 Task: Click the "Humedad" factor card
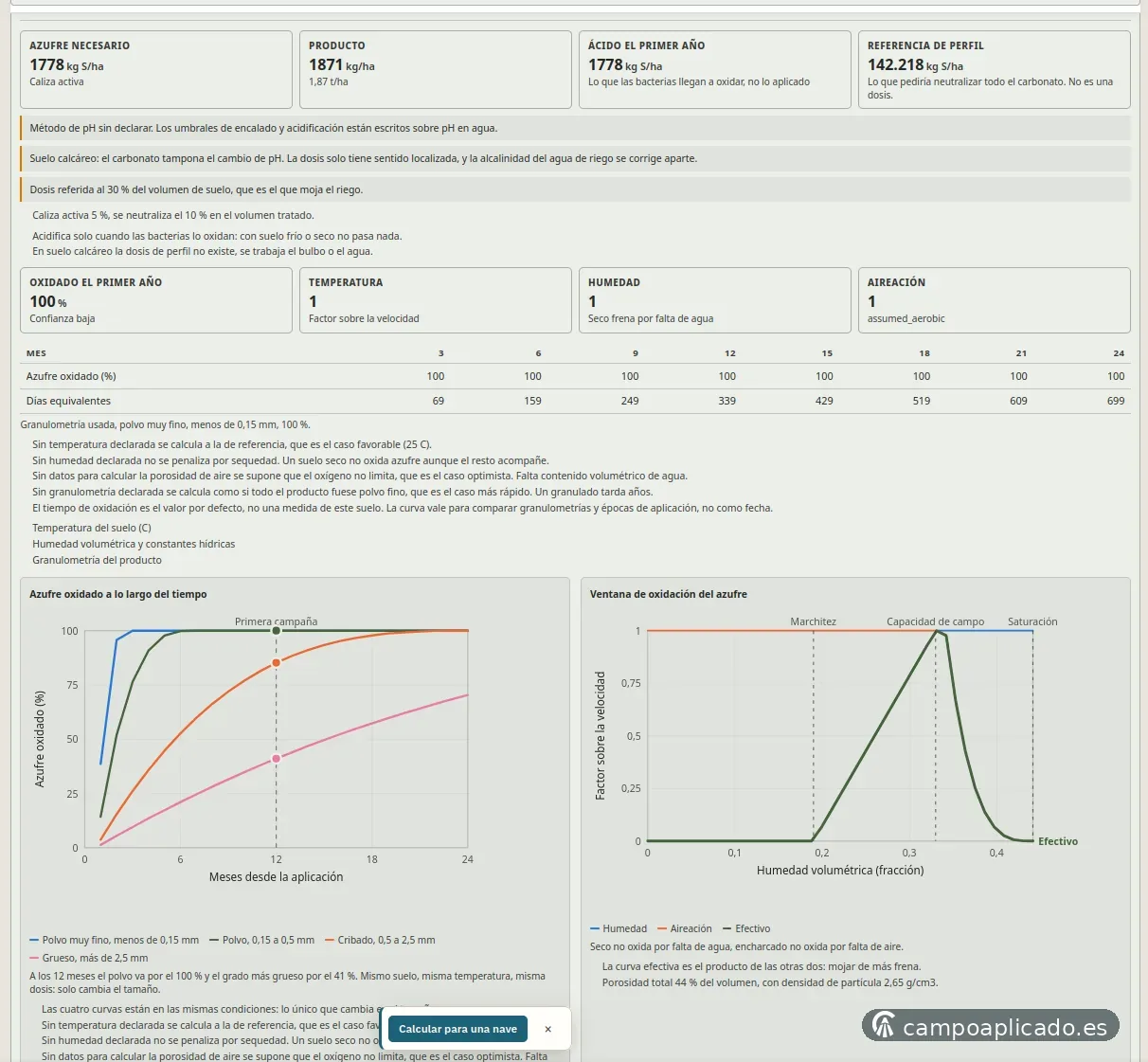715,300
